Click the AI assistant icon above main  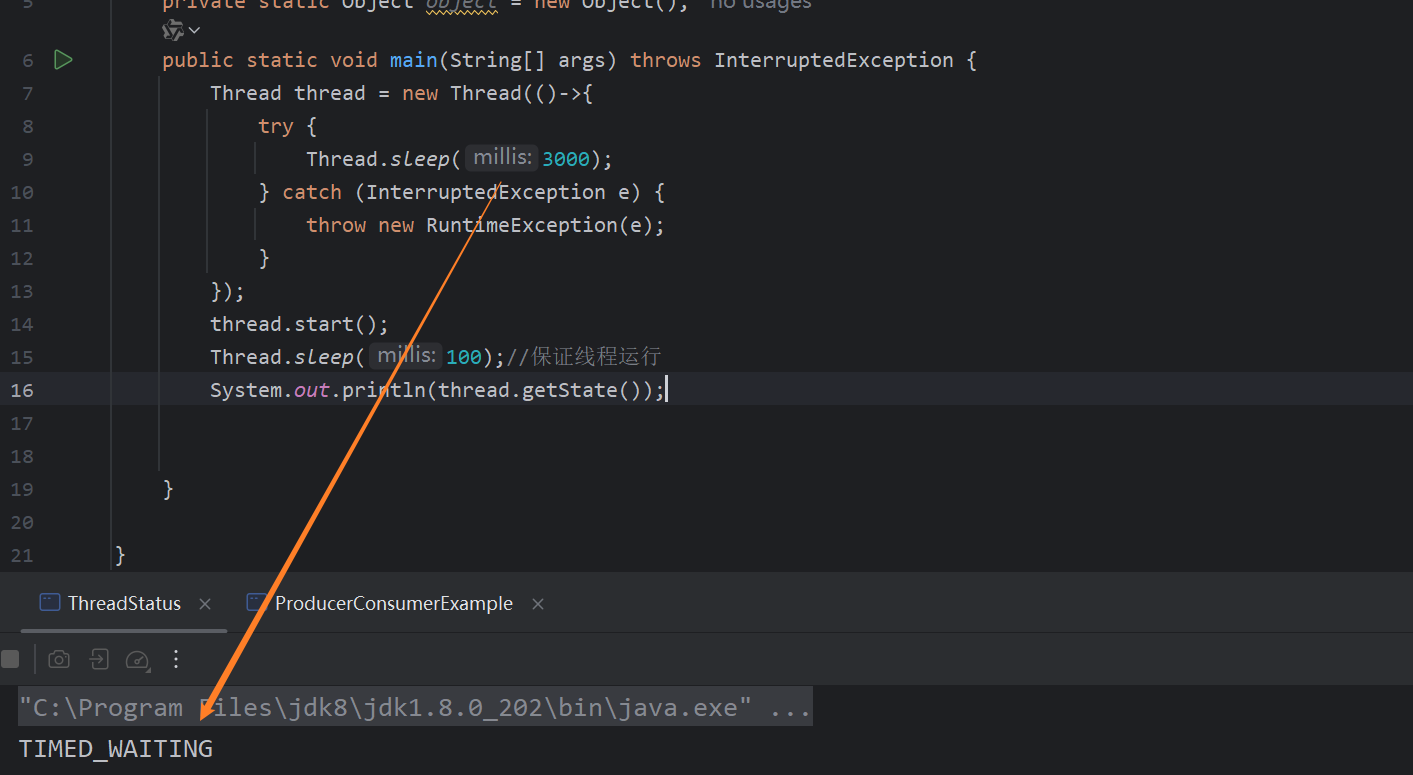pyautogui.click(x=172, y=30)
